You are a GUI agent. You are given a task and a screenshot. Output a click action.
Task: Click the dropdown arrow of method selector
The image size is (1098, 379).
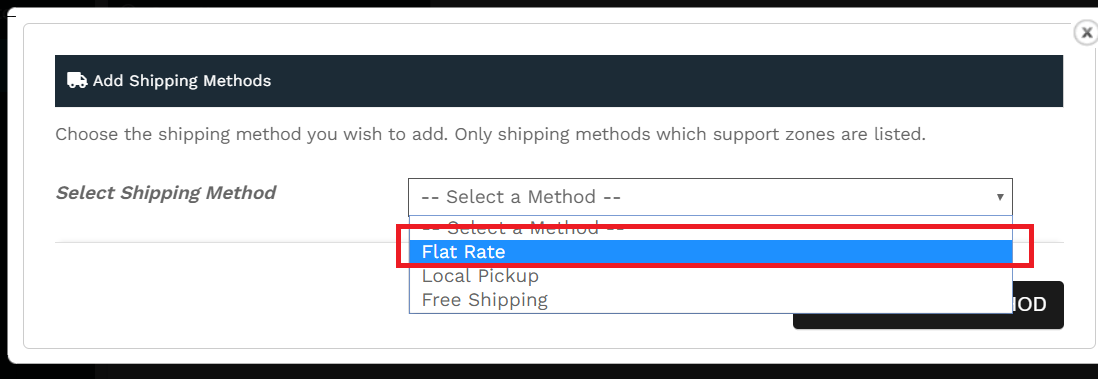click(x=1001, y=197)
